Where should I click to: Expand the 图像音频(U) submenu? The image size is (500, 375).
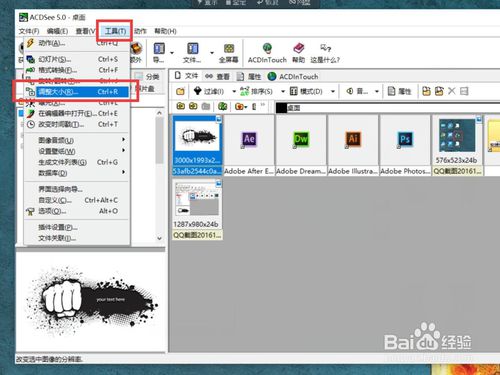(77, 140)
